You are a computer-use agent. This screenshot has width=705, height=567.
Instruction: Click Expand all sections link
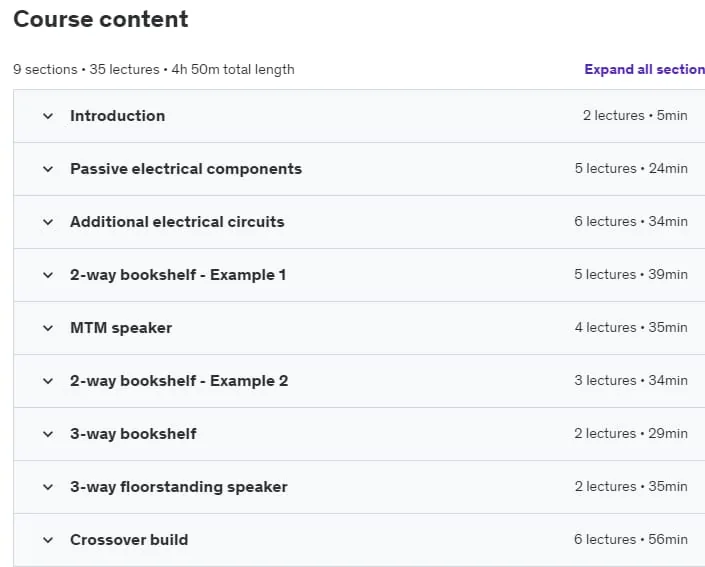644,69
